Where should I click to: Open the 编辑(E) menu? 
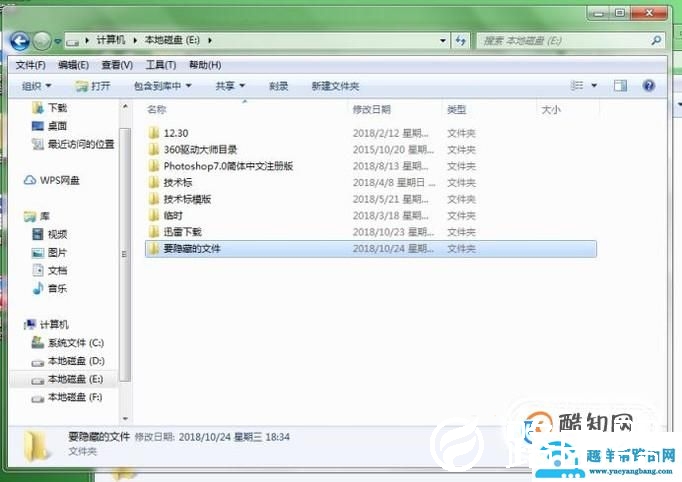coord(73,65)
